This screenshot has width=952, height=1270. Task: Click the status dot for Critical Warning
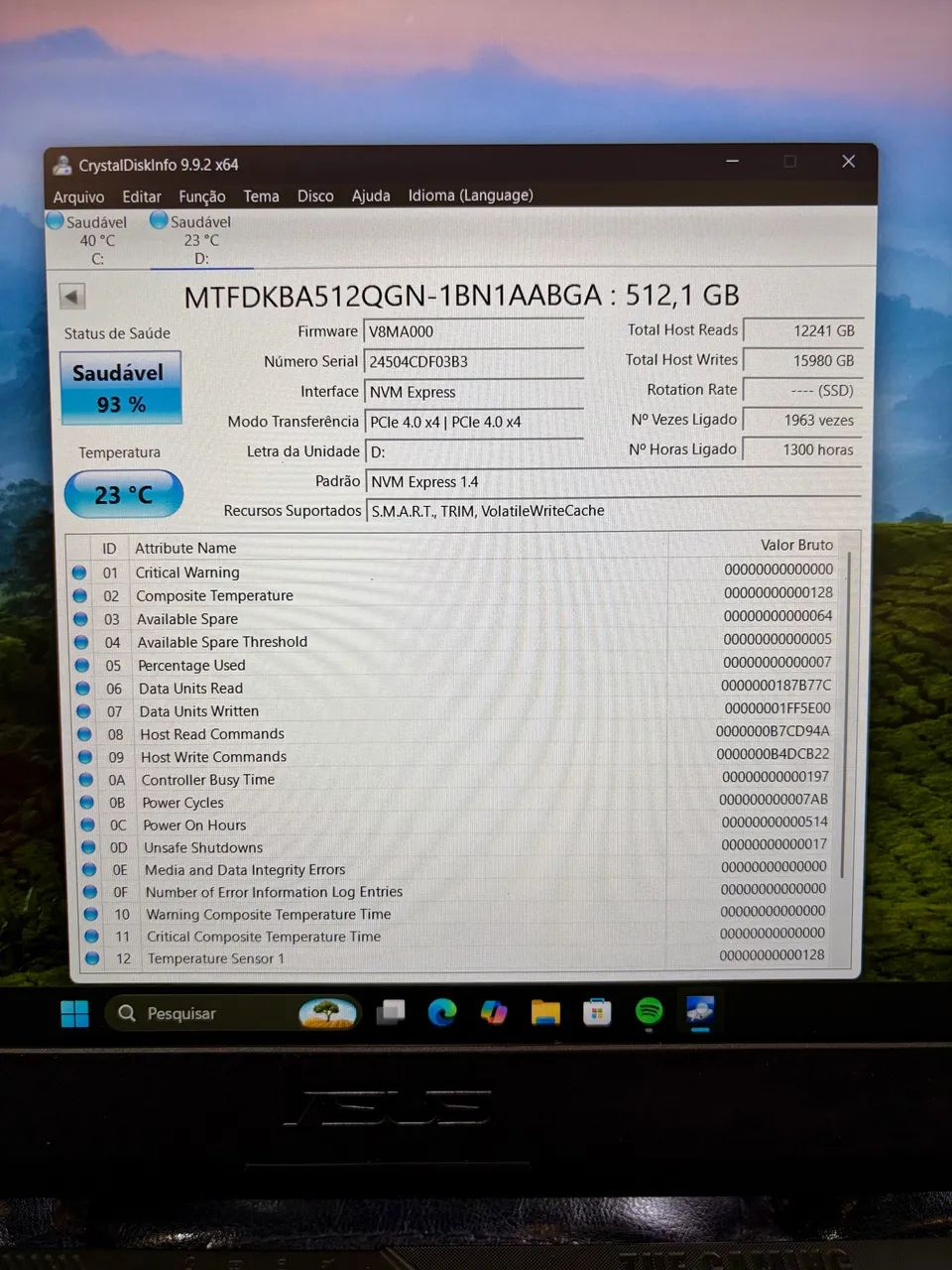pyautogui.click(x=79, y=572)
